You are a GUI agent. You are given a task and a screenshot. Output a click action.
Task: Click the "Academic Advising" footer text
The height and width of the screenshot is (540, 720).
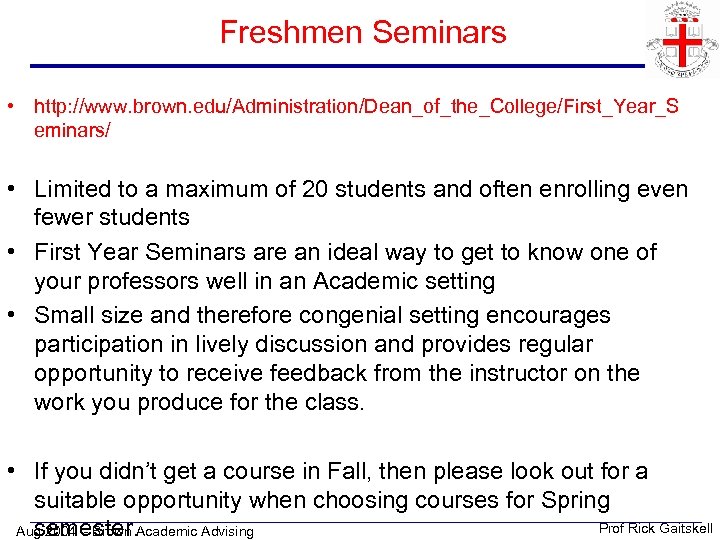pos(195,531)
